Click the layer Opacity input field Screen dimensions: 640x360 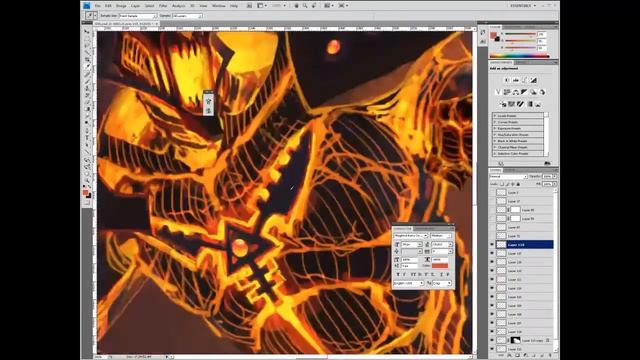(x=547, y=176)
